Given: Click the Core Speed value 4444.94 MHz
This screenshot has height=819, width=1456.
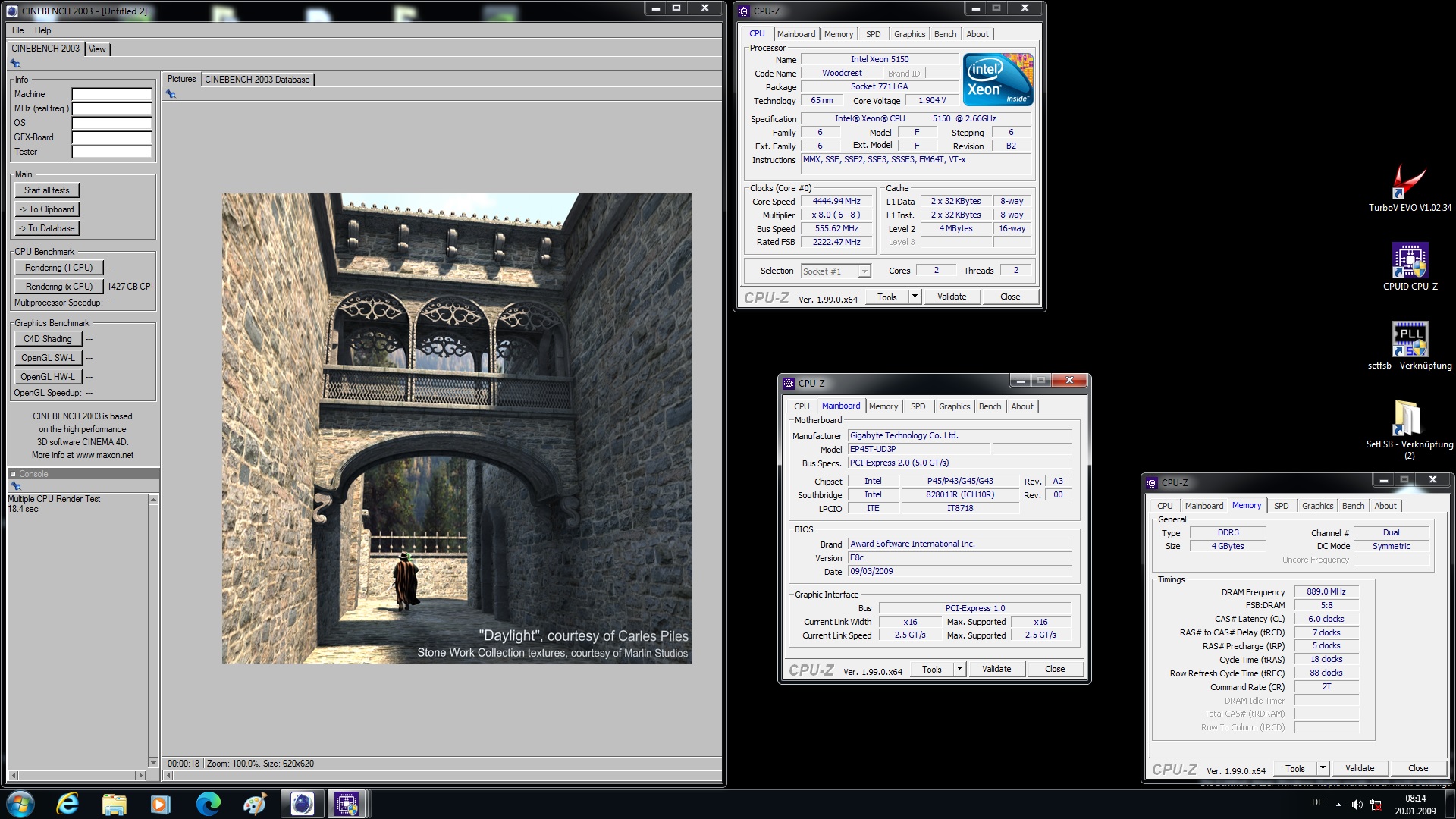Looking at the screenshot, I should coord(836,202).
